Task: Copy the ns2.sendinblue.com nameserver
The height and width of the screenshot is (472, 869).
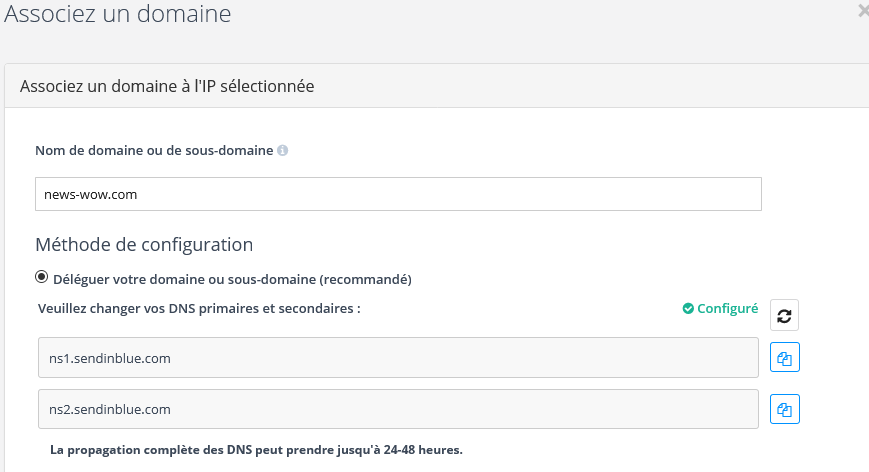Action: (x=784, y=409)
